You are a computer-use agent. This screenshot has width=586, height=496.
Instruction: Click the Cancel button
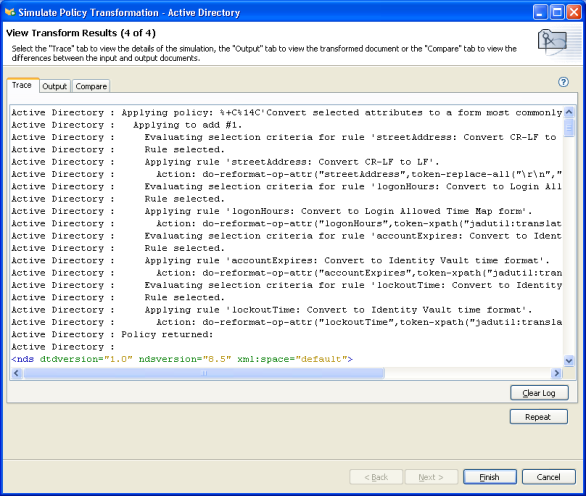click(x=548, y=477)
